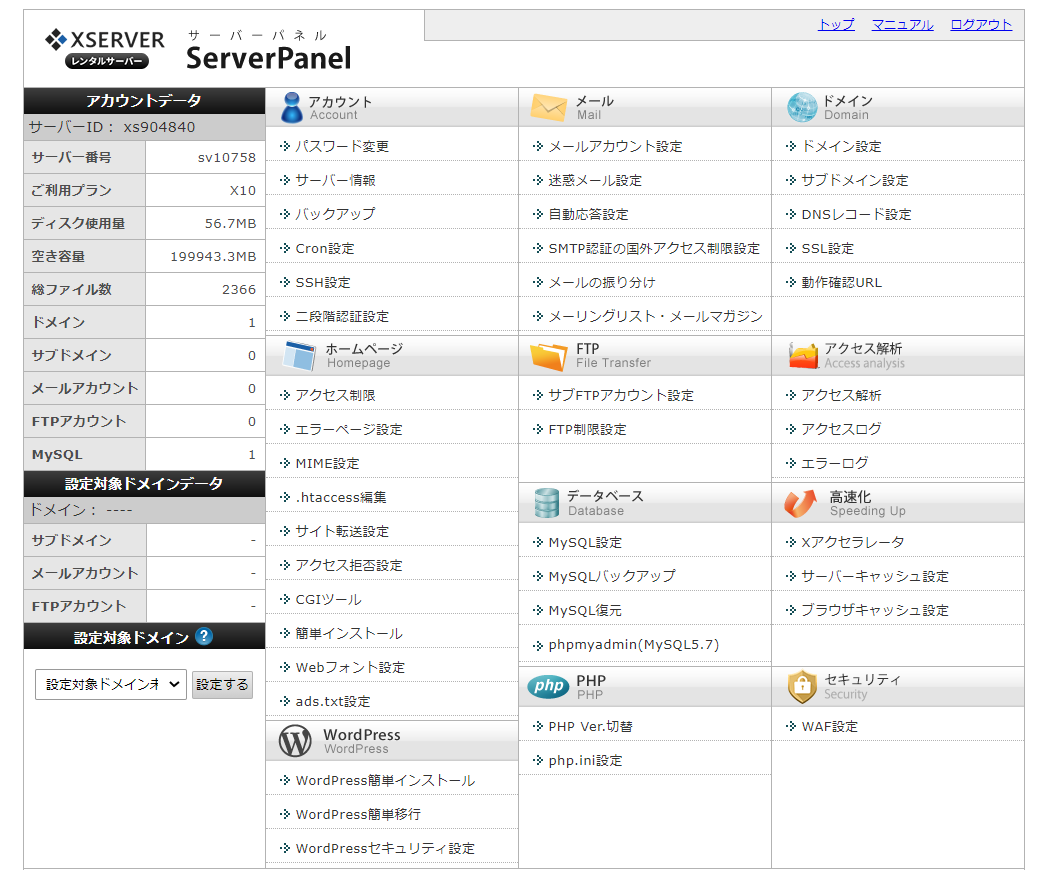Open メールアカウント設定

(615, 146)
